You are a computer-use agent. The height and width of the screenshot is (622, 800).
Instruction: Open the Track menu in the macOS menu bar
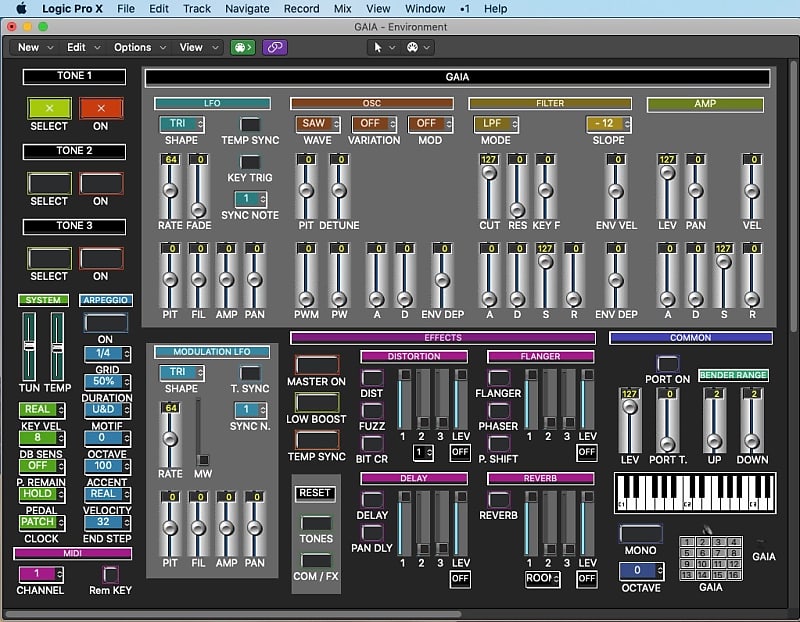pos(196,8)
